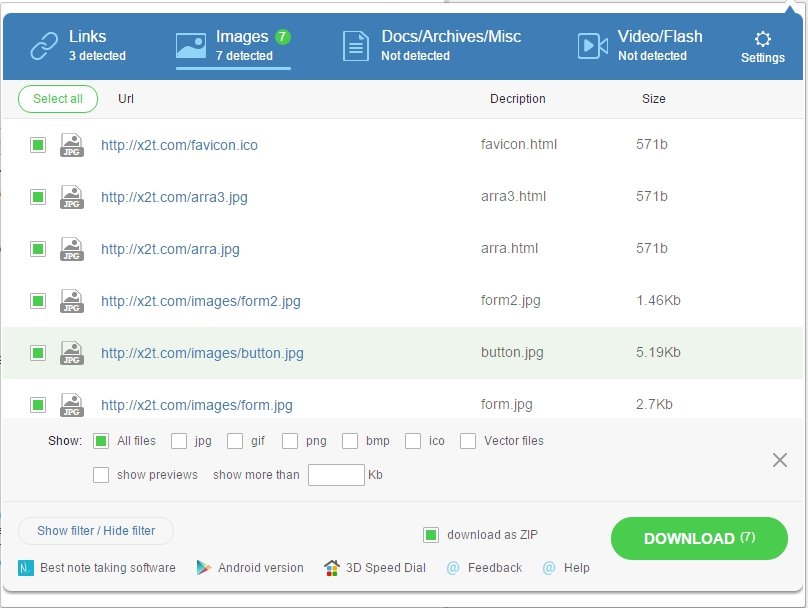808x608 pixels.
Task: Uncheck the form.jpg row checkbox
Action: click(38, 405)
